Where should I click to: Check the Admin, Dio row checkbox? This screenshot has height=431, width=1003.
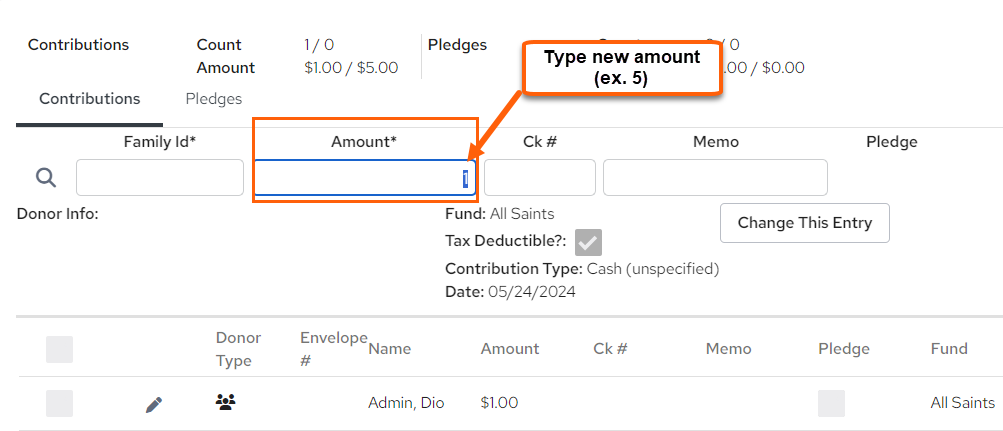coord(59,404)
